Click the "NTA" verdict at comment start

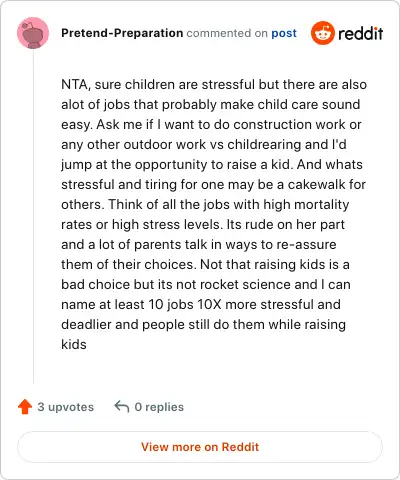point(75,85)
